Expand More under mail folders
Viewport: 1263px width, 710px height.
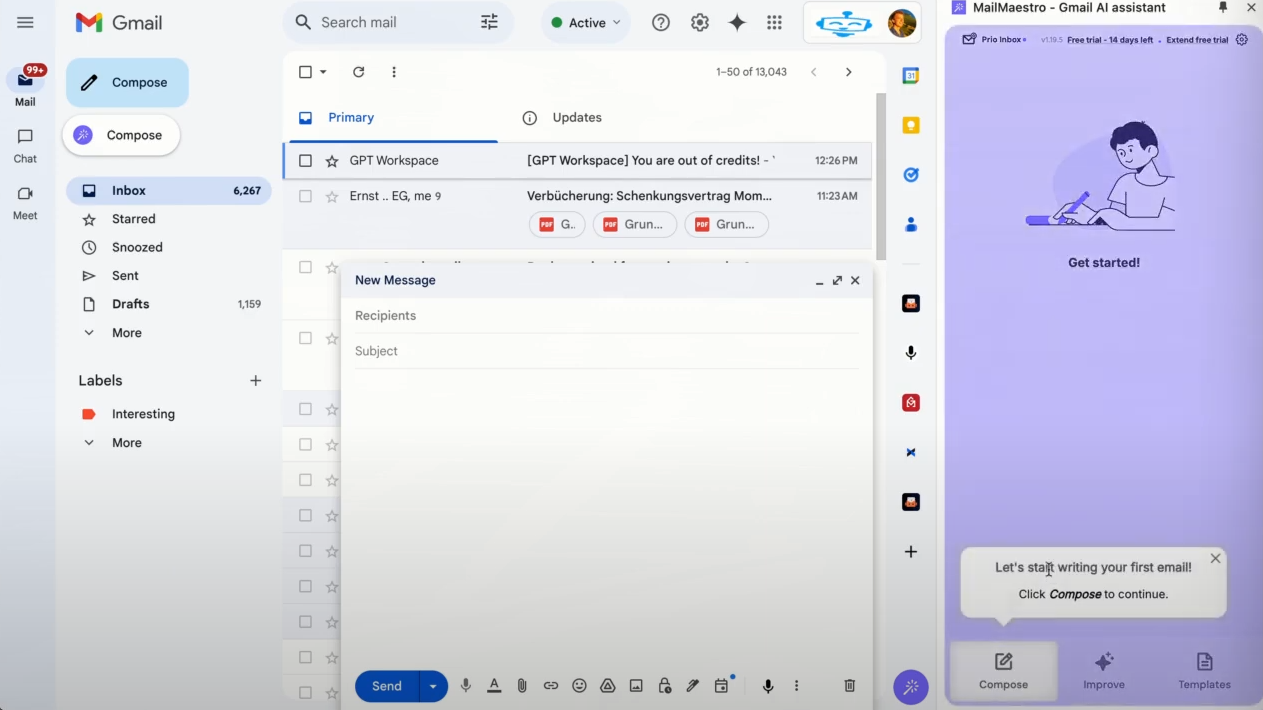(127, 333)
